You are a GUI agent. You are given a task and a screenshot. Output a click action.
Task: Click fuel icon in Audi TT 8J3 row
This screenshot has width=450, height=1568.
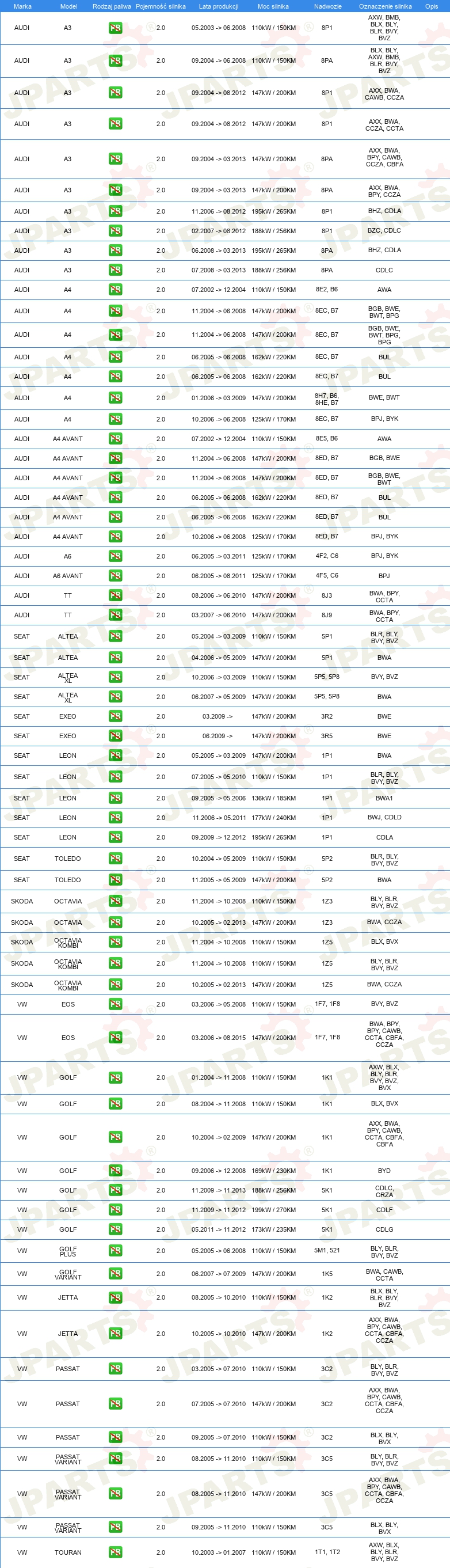coord(115,595)
